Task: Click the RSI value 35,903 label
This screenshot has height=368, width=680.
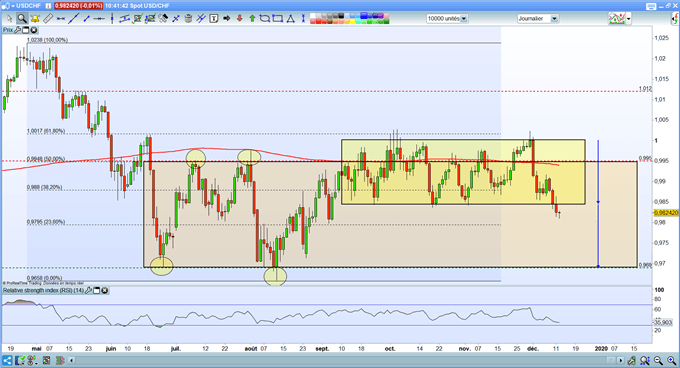Action: pos(663,322)
